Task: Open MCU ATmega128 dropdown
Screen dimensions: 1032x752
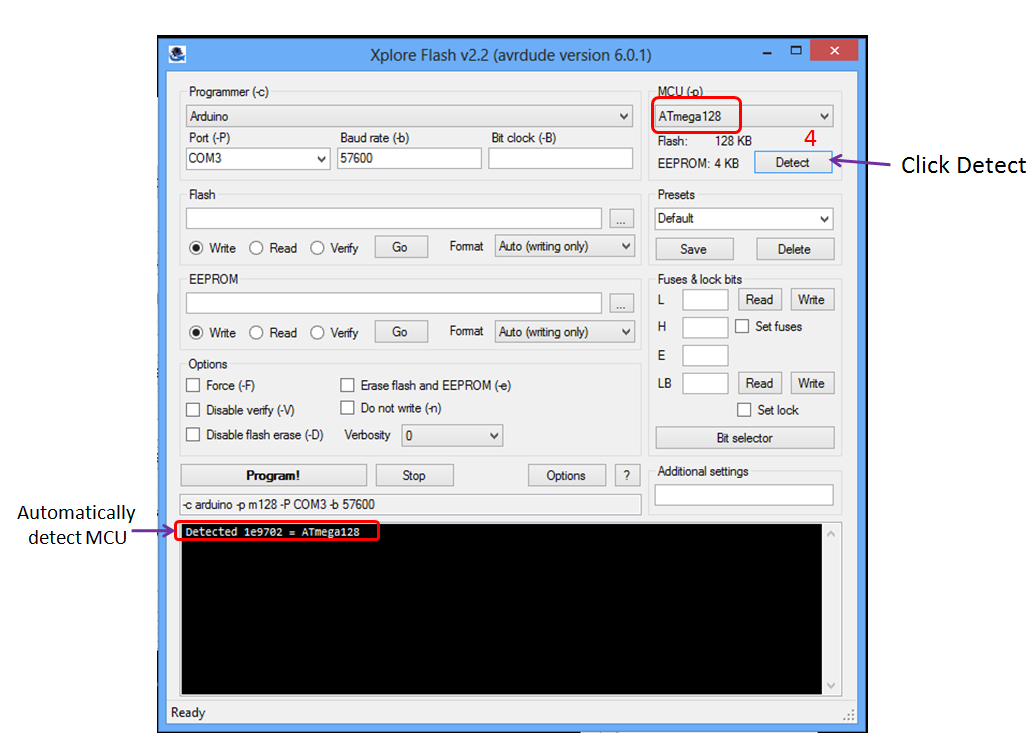Action: 744,116
